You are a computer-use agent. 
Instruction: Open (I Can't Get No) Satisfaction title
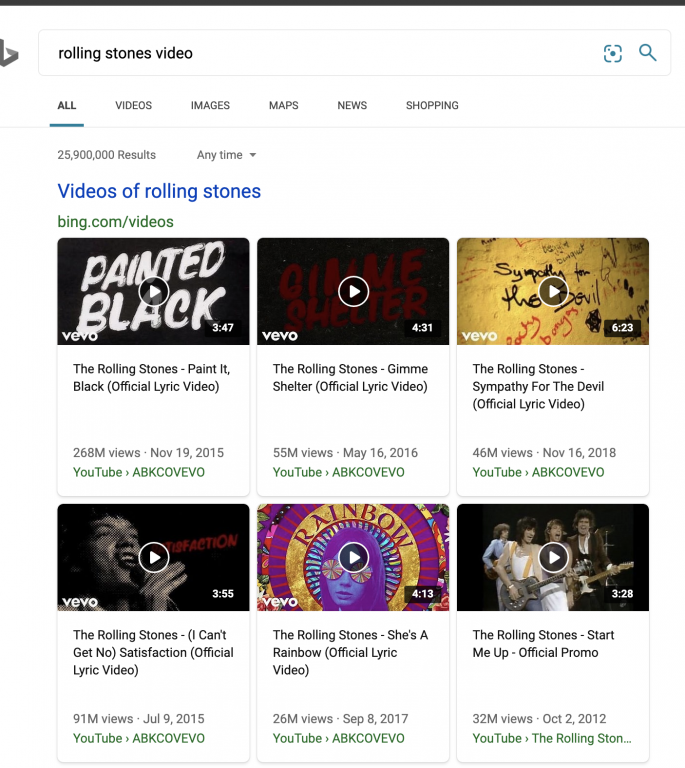pyautogui.click(x=153, y=652)
